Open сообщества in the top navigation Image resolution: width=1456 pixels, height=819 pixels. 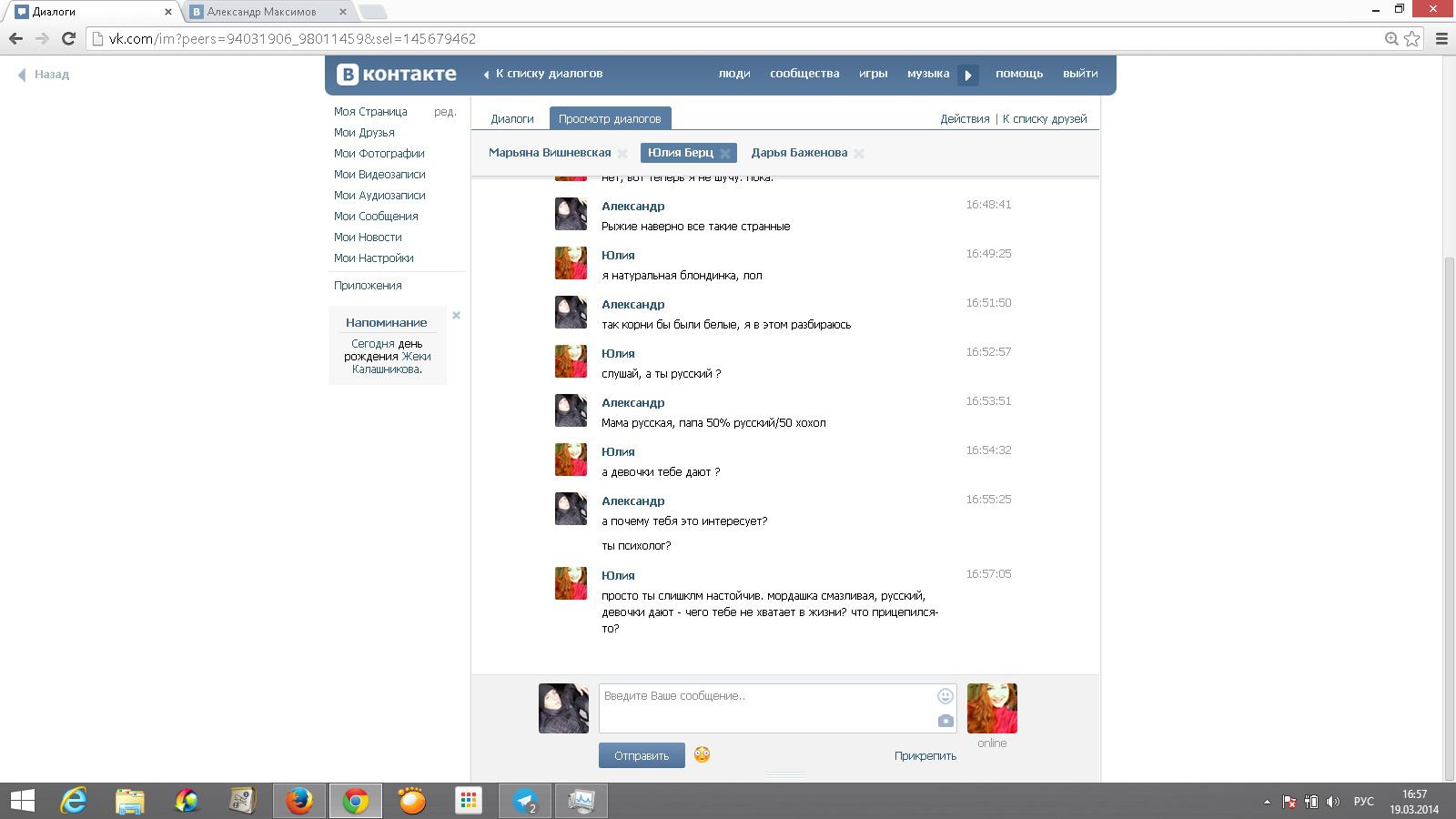coord(804,74)
